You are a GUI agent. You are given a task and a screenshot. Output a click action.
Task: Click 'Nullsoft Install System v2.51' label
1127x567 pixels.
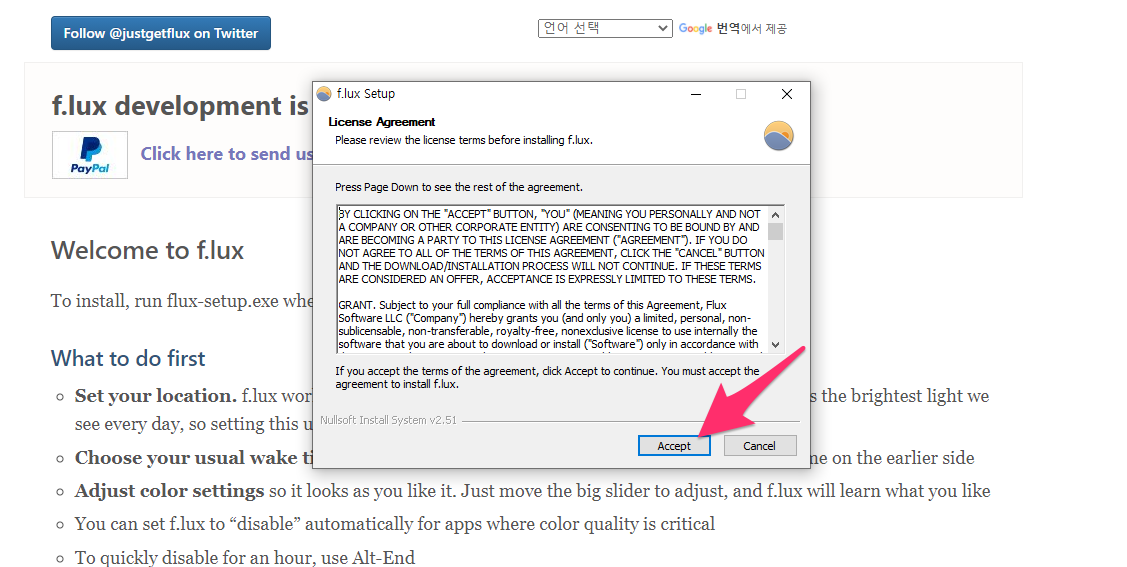coord(388,420)
